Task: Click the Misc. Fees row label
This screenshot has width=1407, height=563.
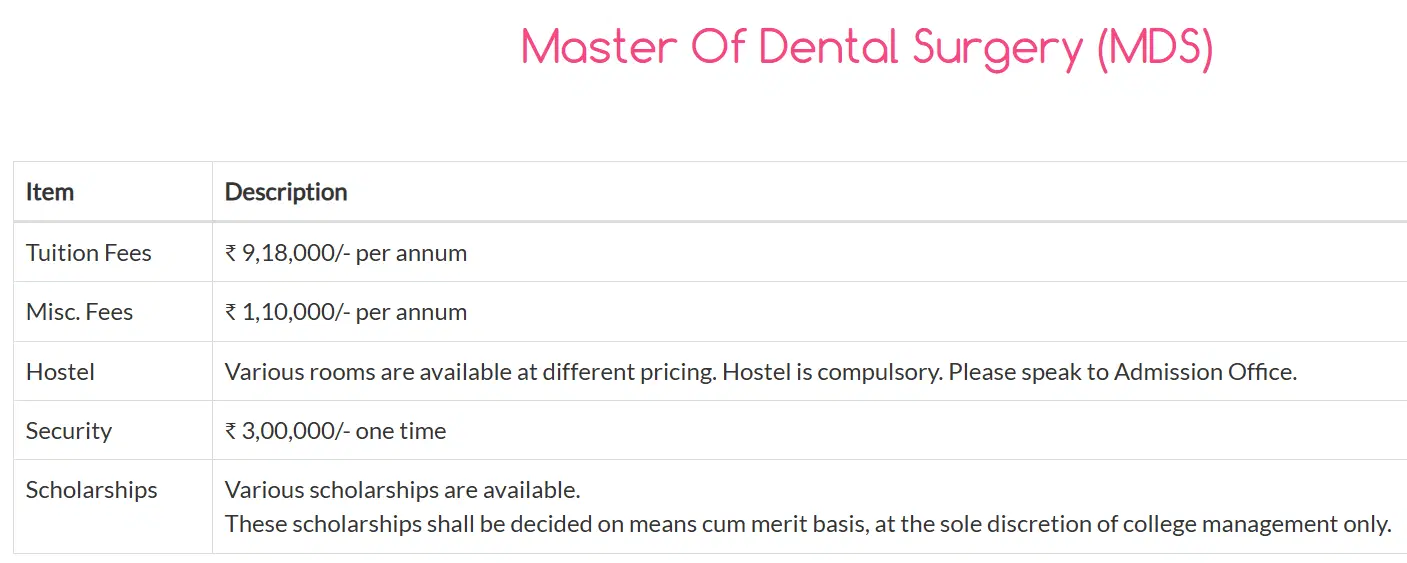Action: pyautogui.click(x=79, y=312)
